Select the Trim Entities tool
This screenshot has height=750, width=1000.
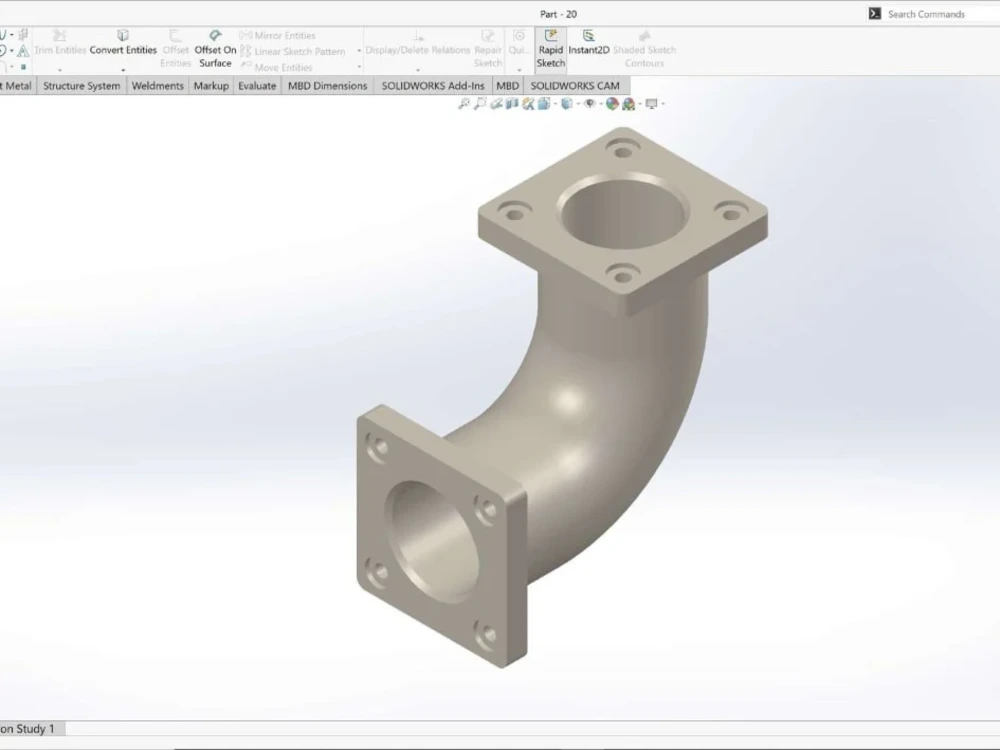click(x=59, y=43)
